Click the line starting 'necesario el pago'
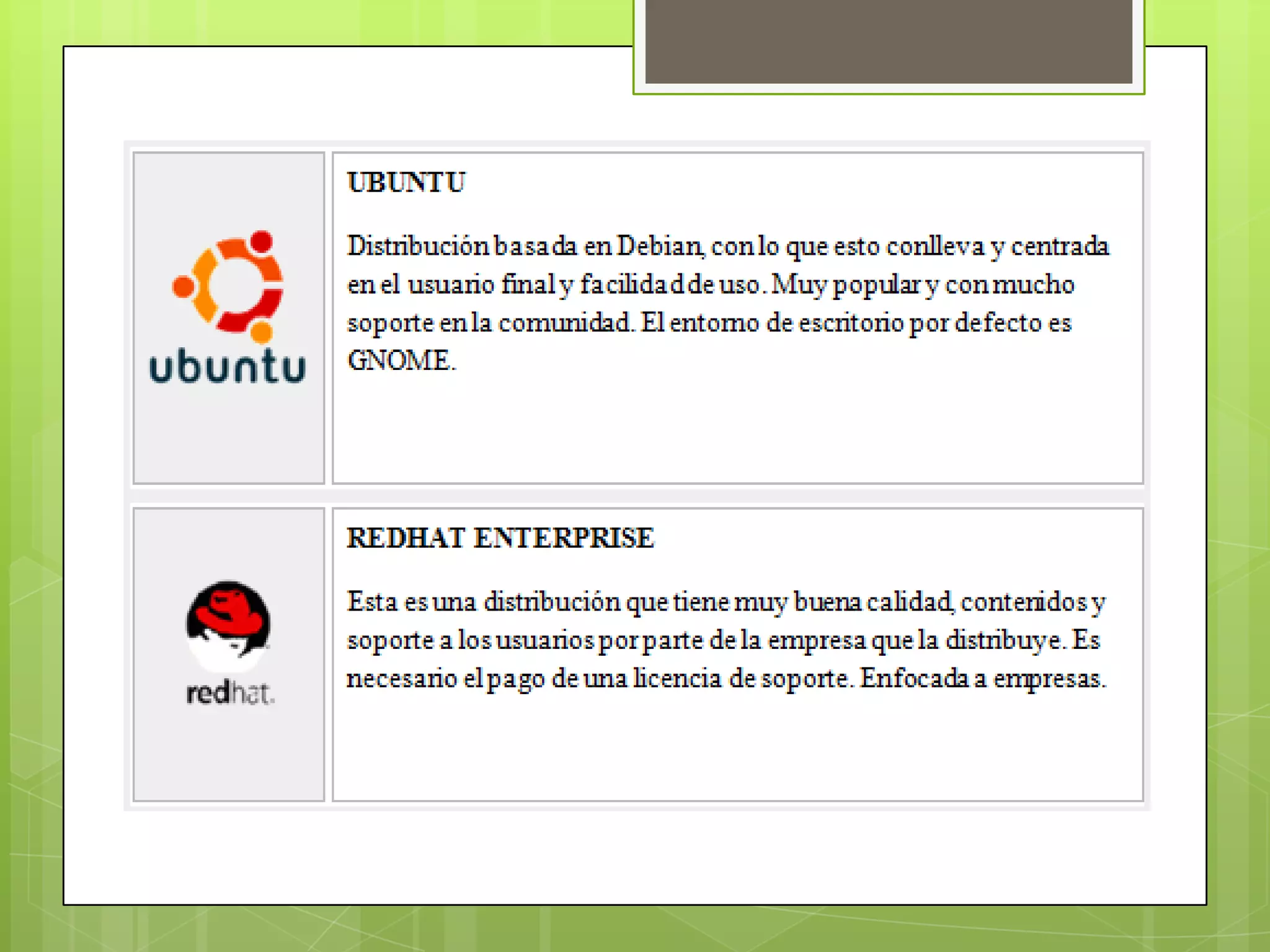The width and height of the screenshot is (1270, 952). click(726, 679)
